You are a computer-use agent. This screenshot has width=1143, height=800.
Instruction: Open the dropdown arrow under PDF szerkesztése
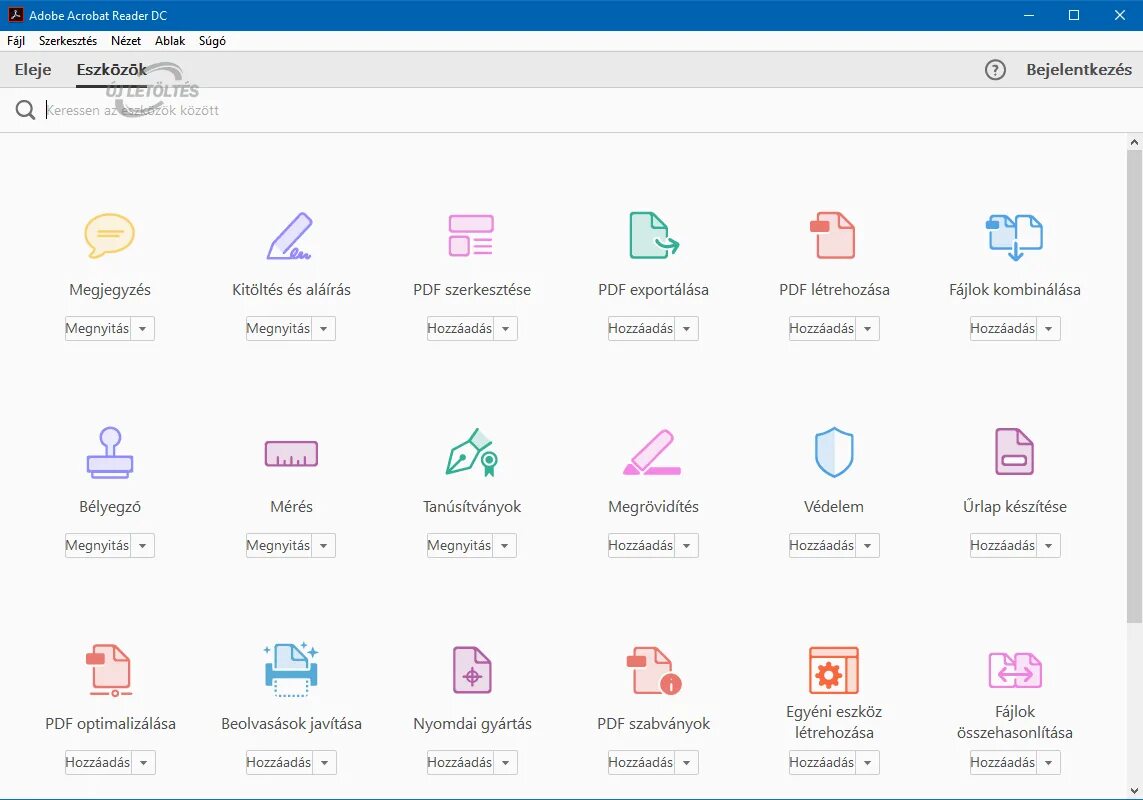[x=506, y=329]
